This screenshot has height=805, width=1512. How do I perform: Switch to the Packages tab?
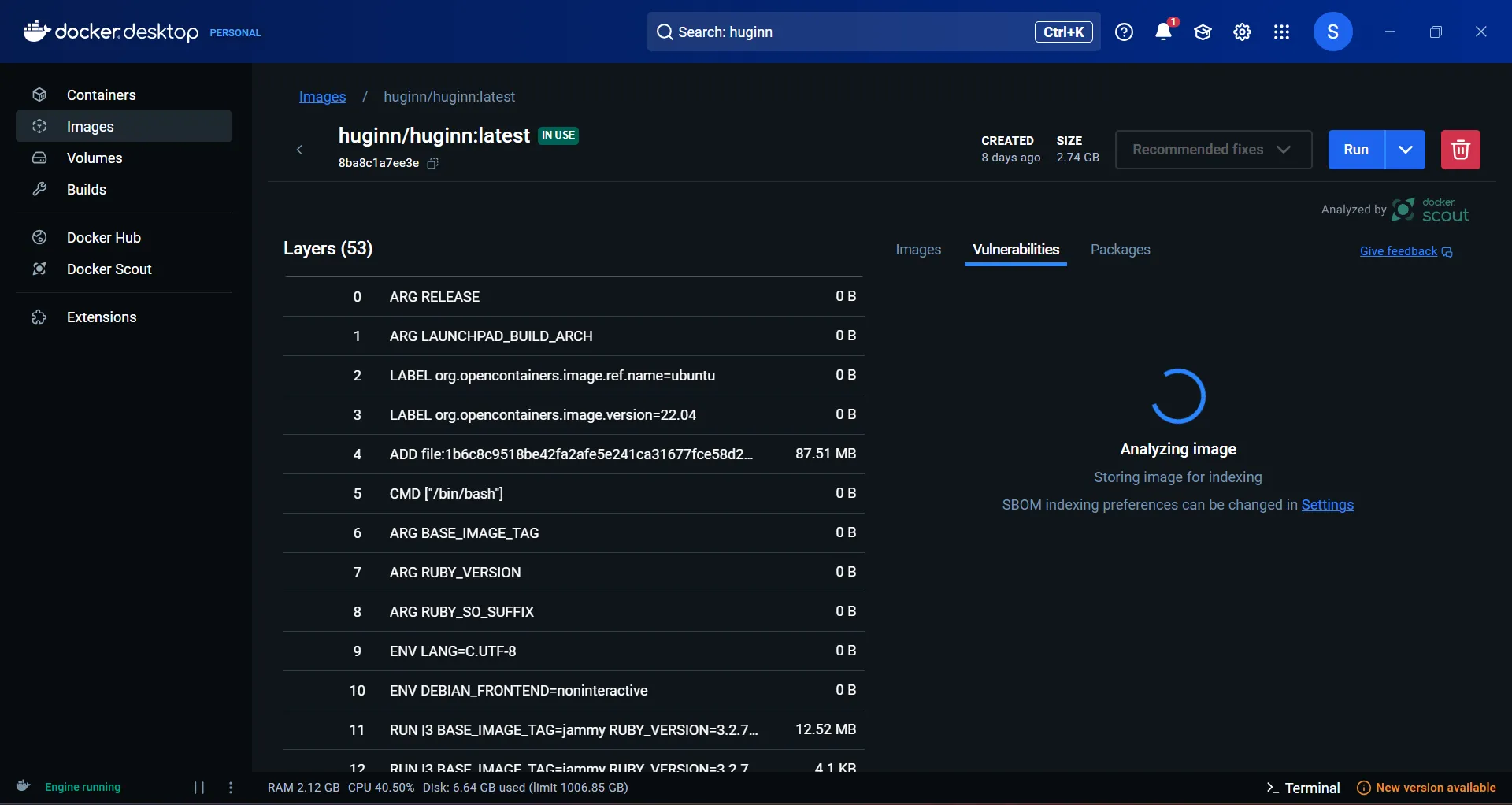pyautogui.click(x=1120, y=250)
